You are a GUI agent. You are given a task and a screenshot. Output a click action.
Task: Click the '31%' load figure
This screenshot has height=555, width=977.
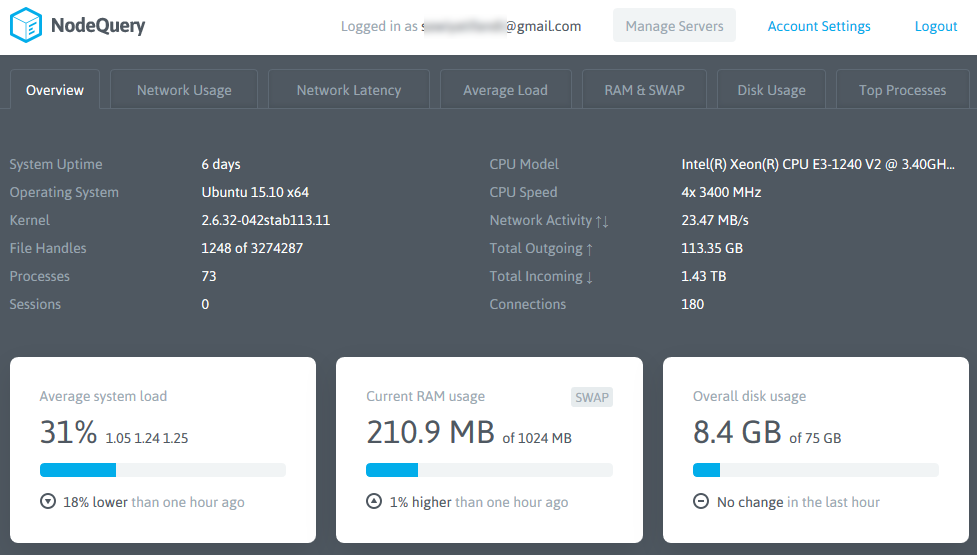pyautogui.click(x=69, y=432)
